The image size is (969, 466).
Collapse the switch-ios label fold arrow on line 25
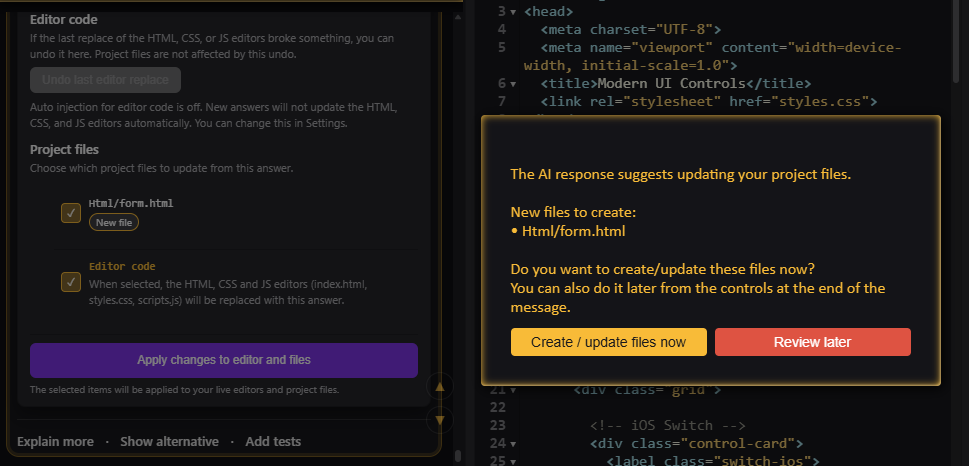(x=513, y=461)
